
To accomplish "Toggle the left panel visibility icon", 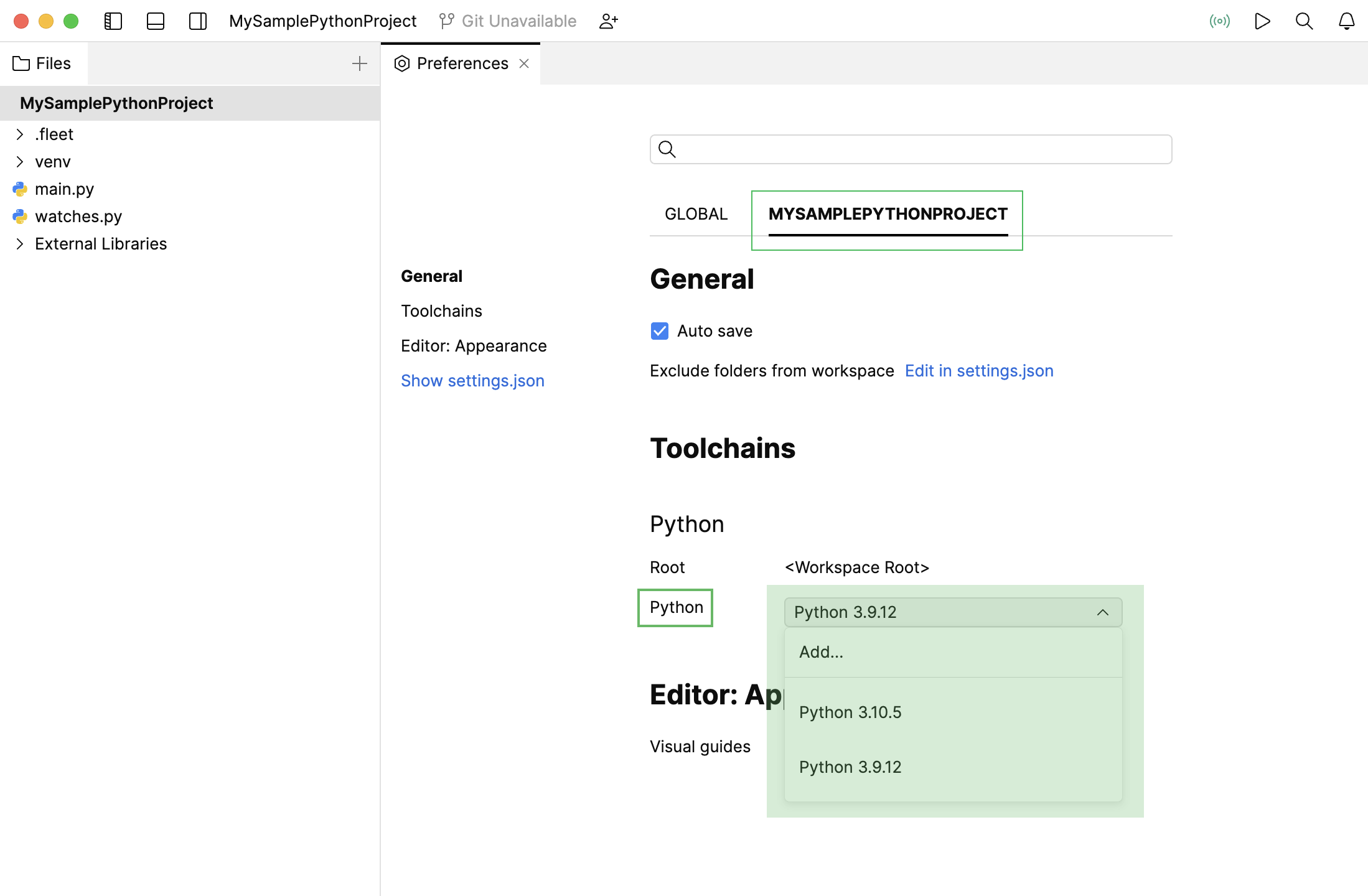I will pos(113,21).
